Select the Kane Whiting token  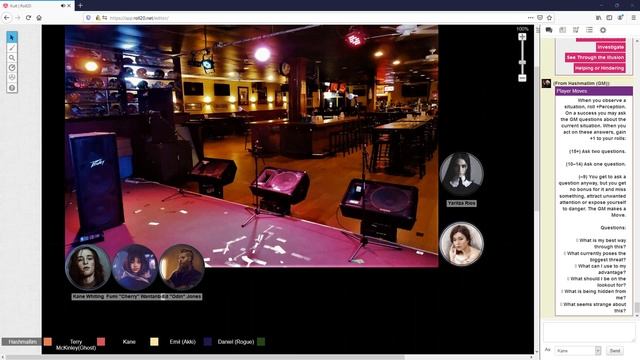coord(88,267)
